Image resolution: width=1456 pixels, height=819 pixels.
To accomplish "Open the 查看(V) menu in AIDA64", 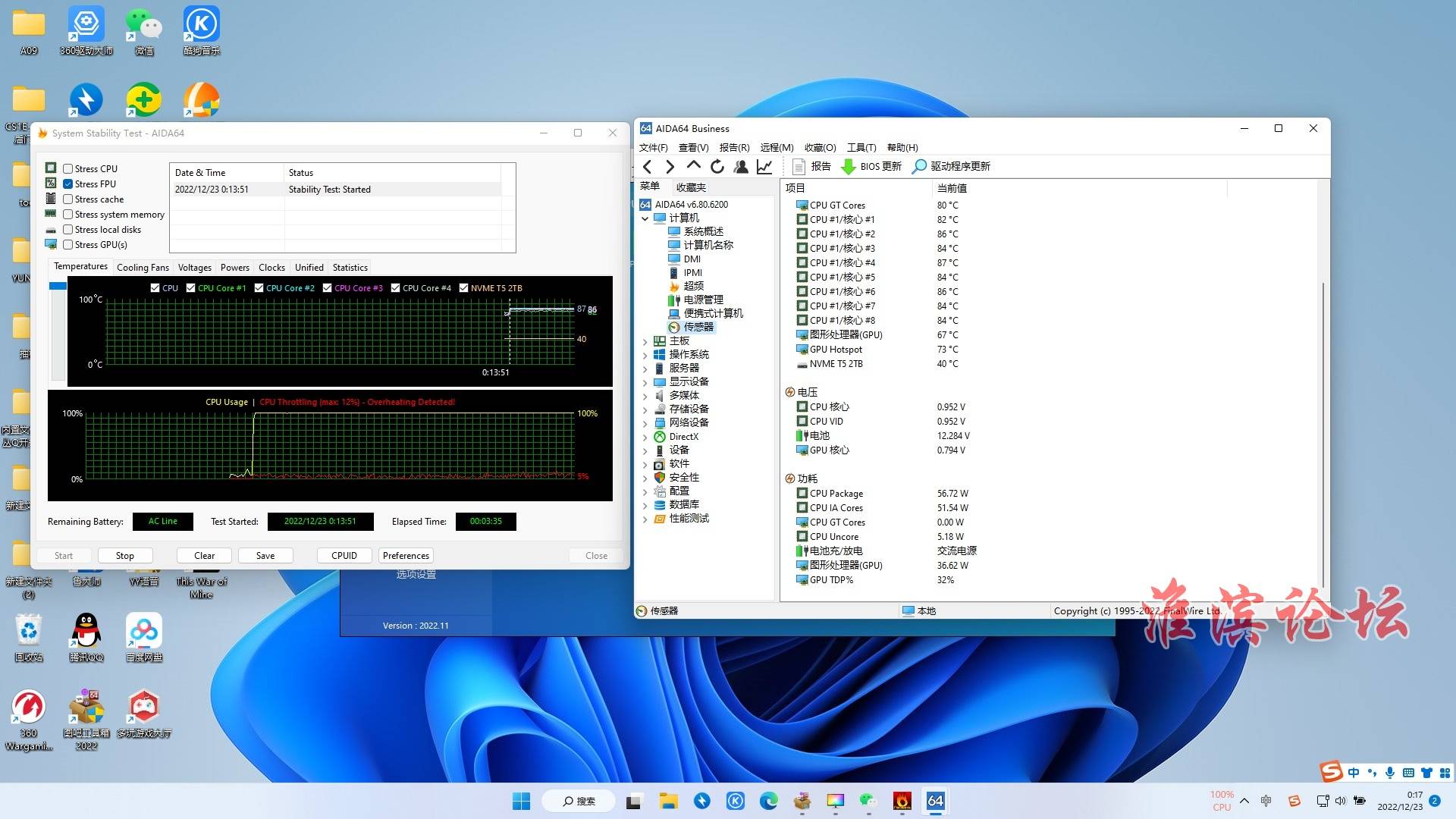I will tap(693, 148).
